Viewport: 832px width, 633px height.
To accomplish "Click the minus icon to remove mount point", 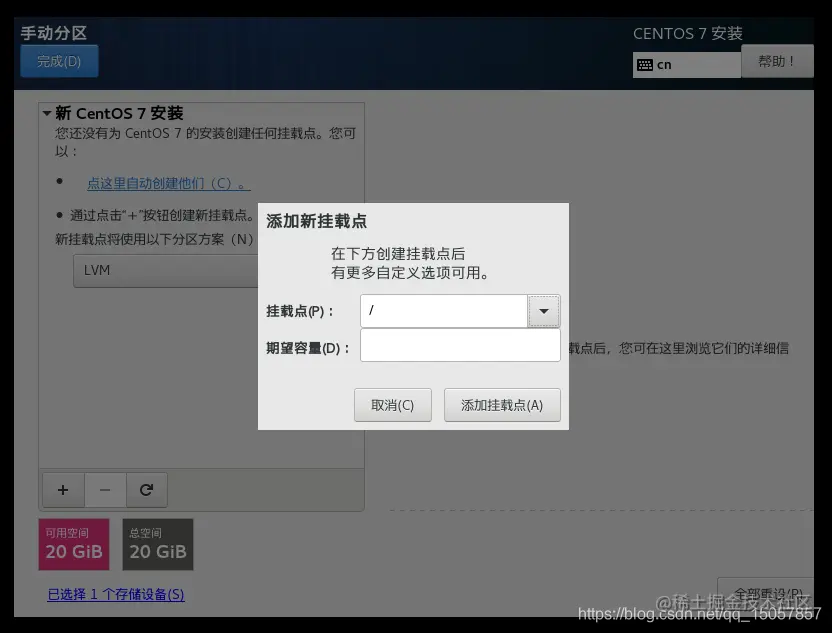I will (105, 490).
